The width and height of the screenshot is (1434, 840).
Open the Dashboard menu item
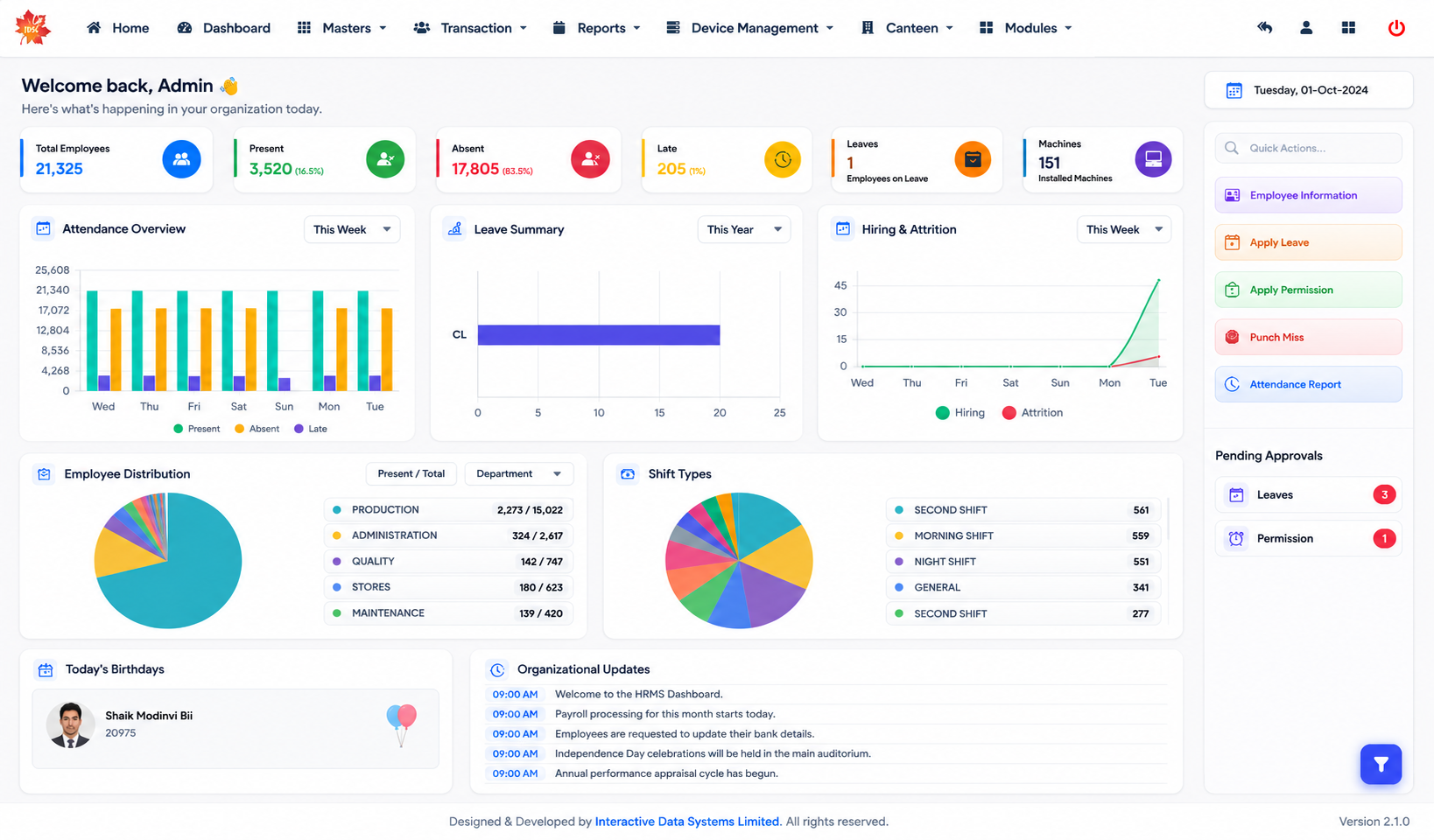(224, 28)
